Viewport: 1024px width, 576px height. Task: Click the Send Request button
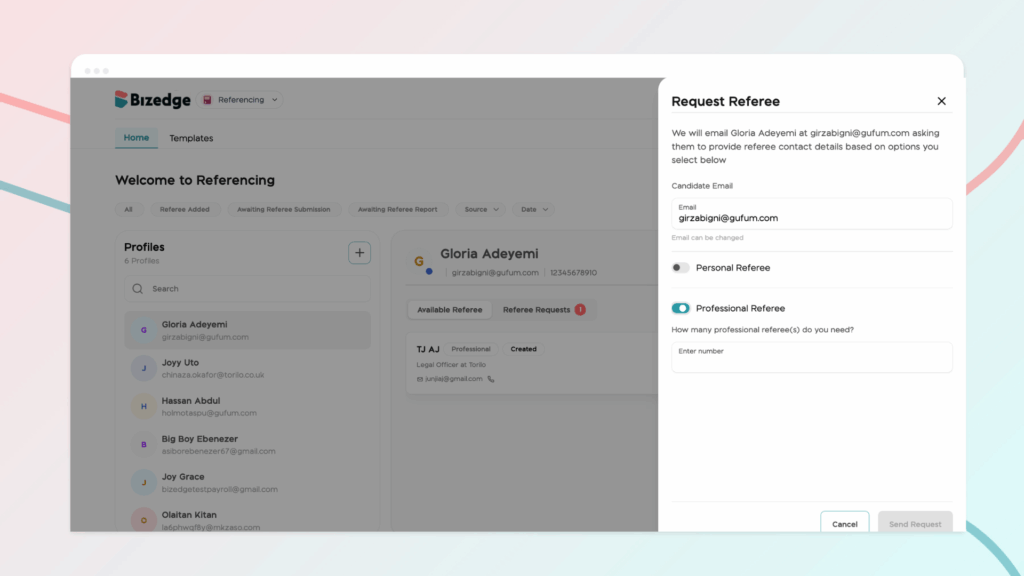tap(915, 524)
